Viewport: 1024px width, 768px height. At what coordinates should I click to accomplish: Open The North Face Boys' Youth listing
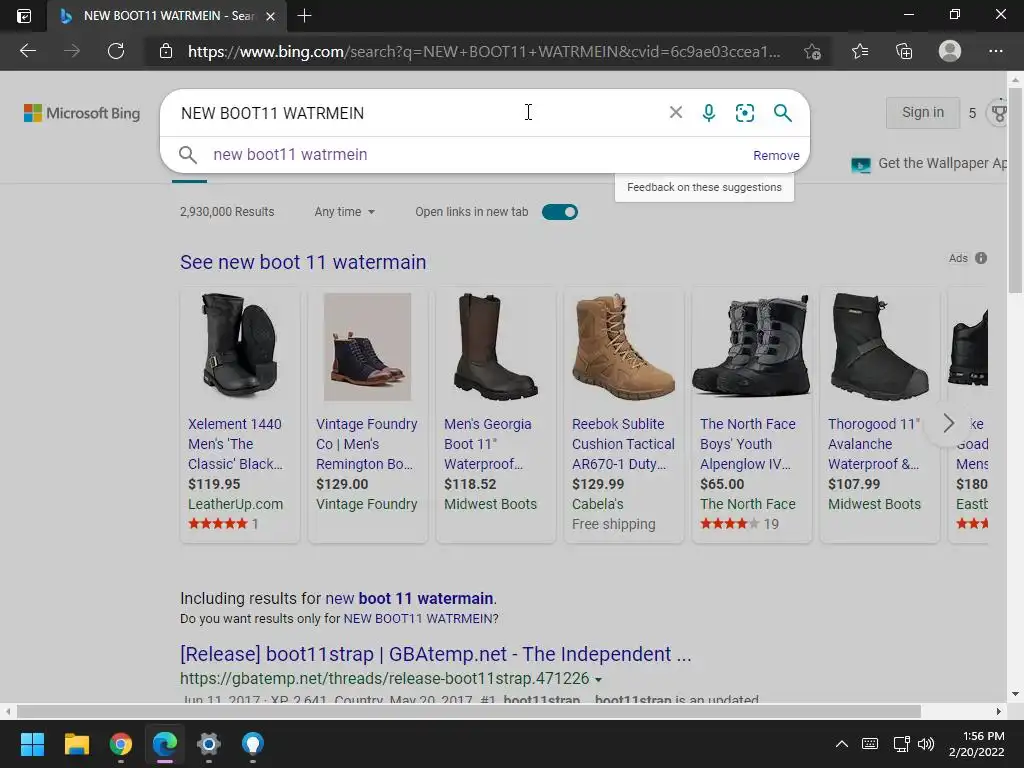click(x=748, y=444)
